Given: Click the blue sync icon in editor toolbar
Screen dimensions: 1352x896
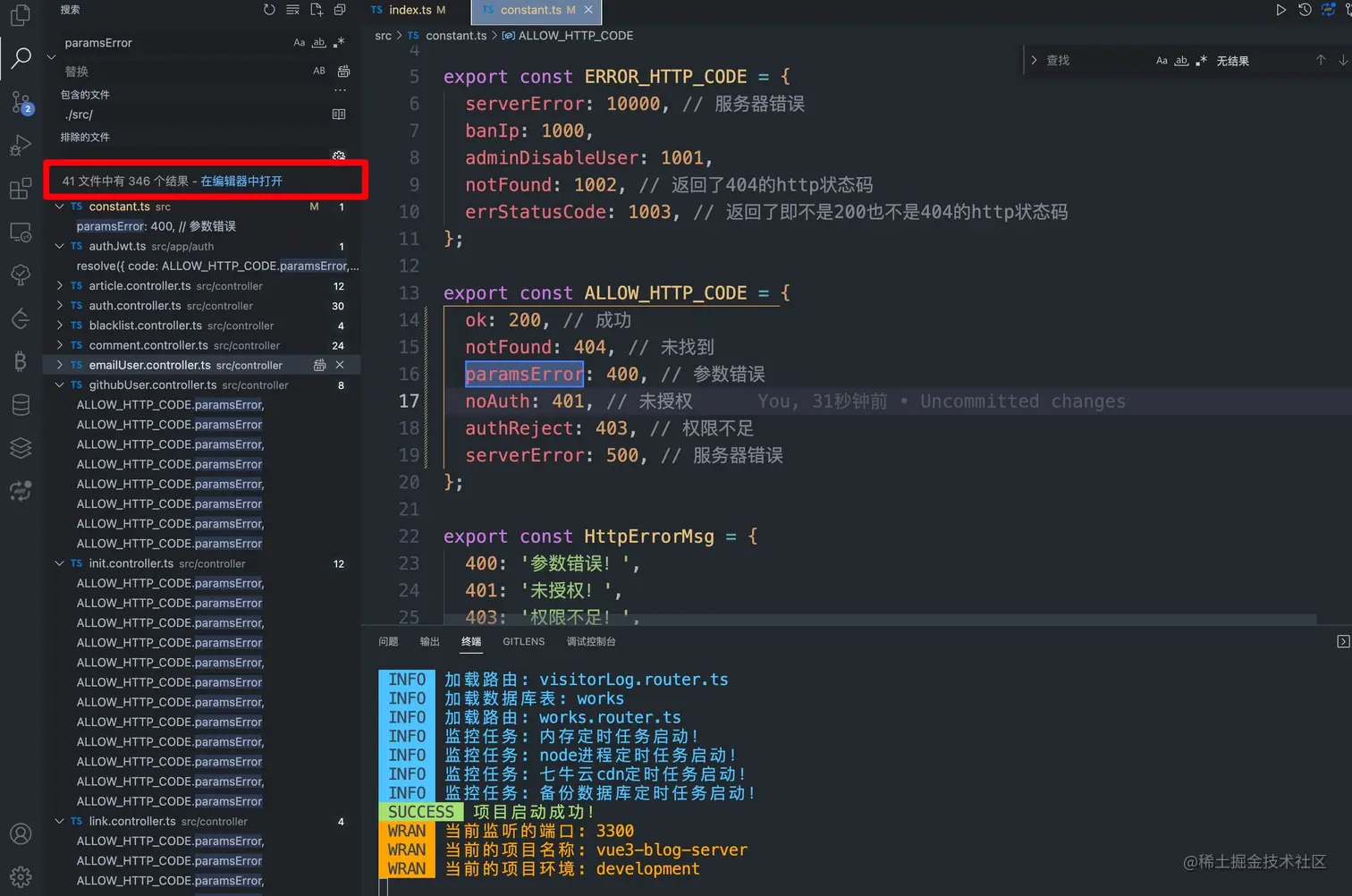Looking at the screenshot, I should (1328, 10).
